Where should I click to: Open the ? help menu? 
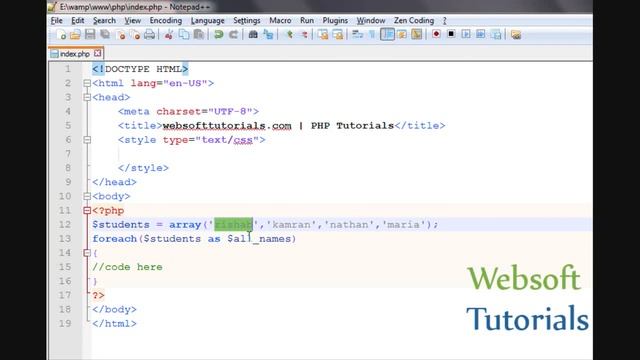pos(444,20)
